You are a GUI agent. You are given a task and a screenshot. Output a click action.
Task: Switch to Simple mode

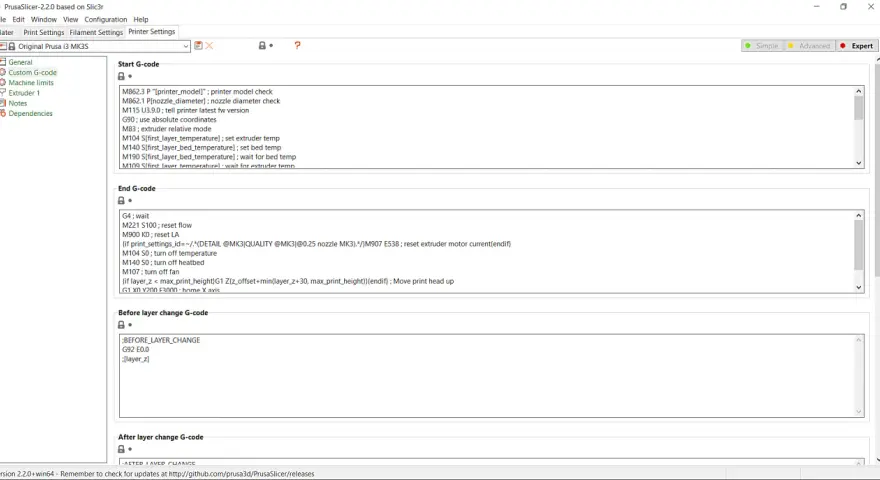click(x=763, y=46)
